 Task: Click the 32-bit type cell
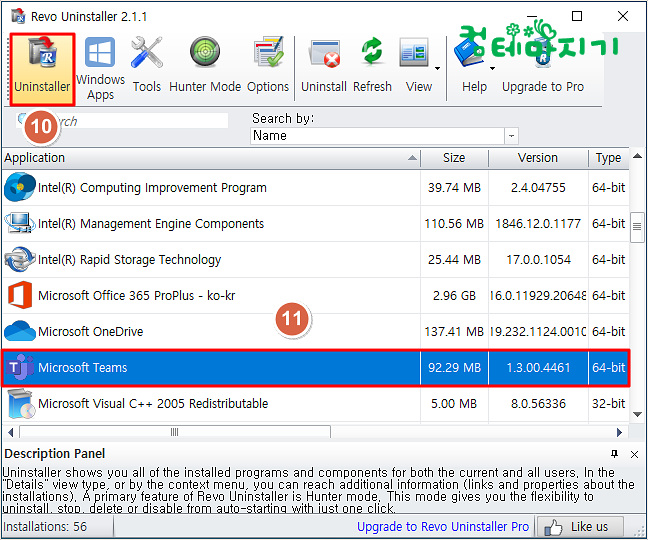(x=608, y=403)
